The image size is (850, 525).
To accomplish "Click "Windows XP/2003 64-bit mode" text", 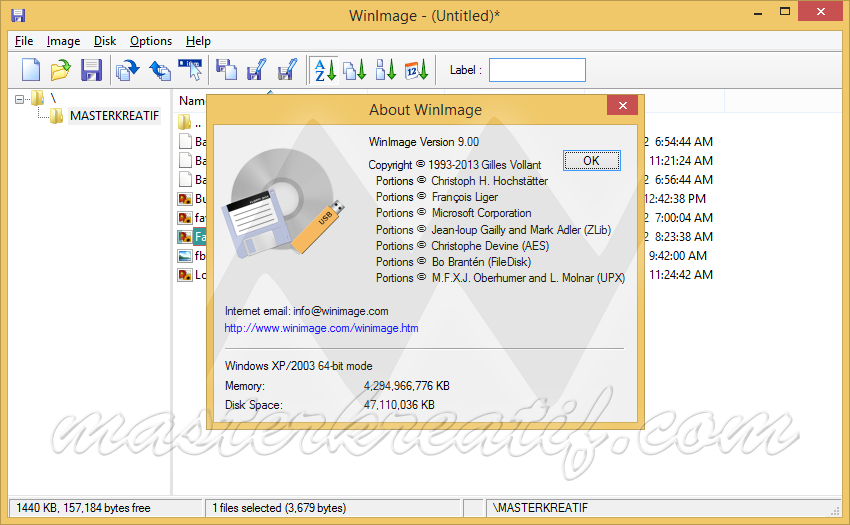I will tap(299, 366).
